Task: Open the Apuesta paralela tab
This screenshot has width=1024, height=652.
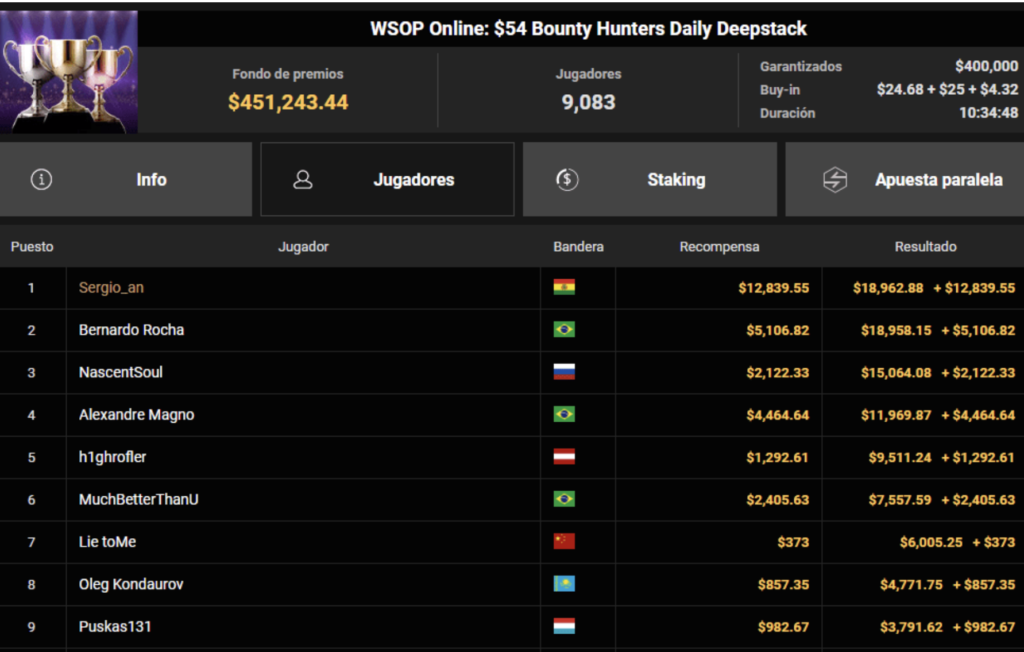Action: (904, 179)
